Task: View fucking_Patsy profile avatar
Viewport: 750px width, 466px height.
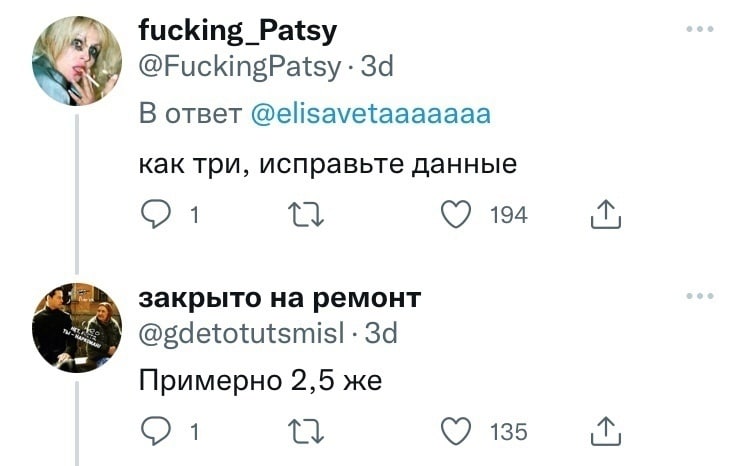Action: [78, 61]
